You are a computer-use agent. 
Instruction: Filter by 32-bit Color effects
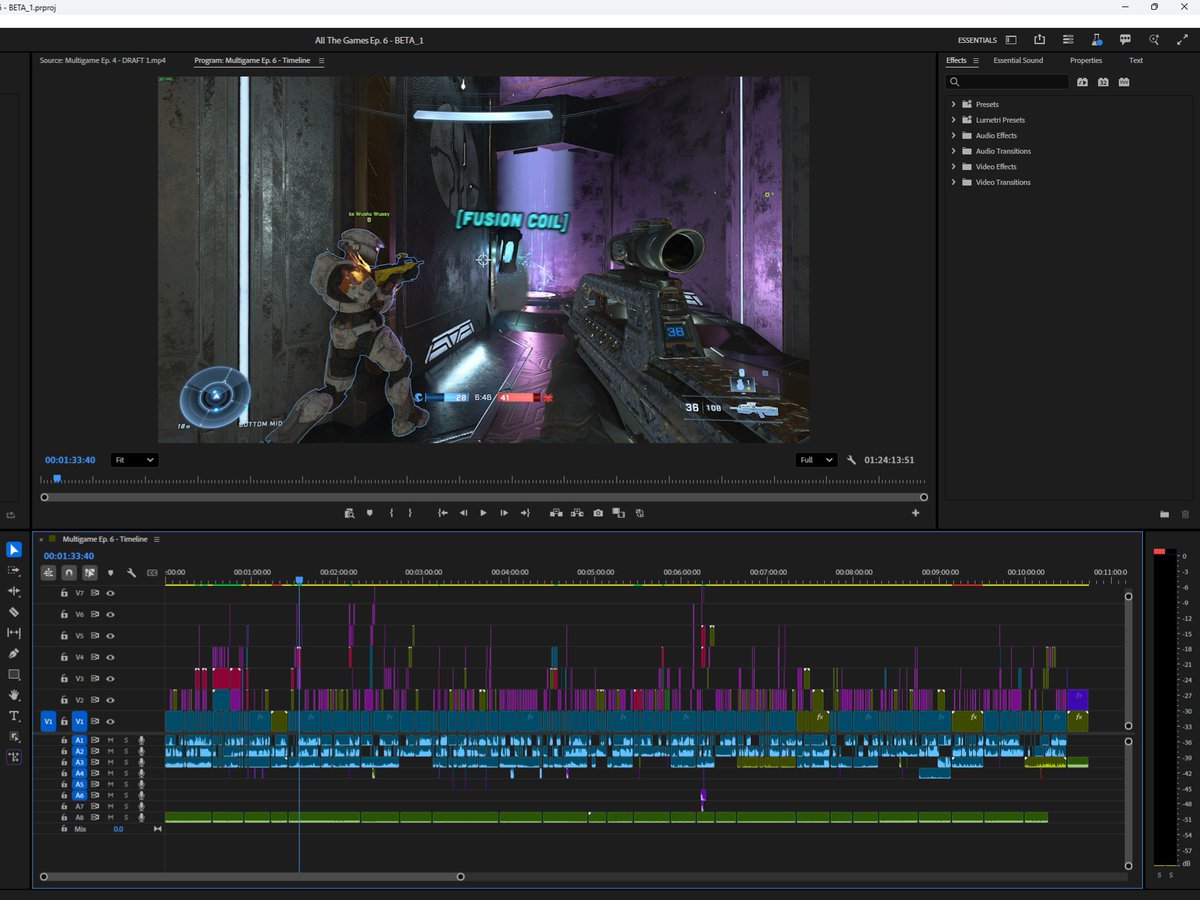tap(1103, 82)
